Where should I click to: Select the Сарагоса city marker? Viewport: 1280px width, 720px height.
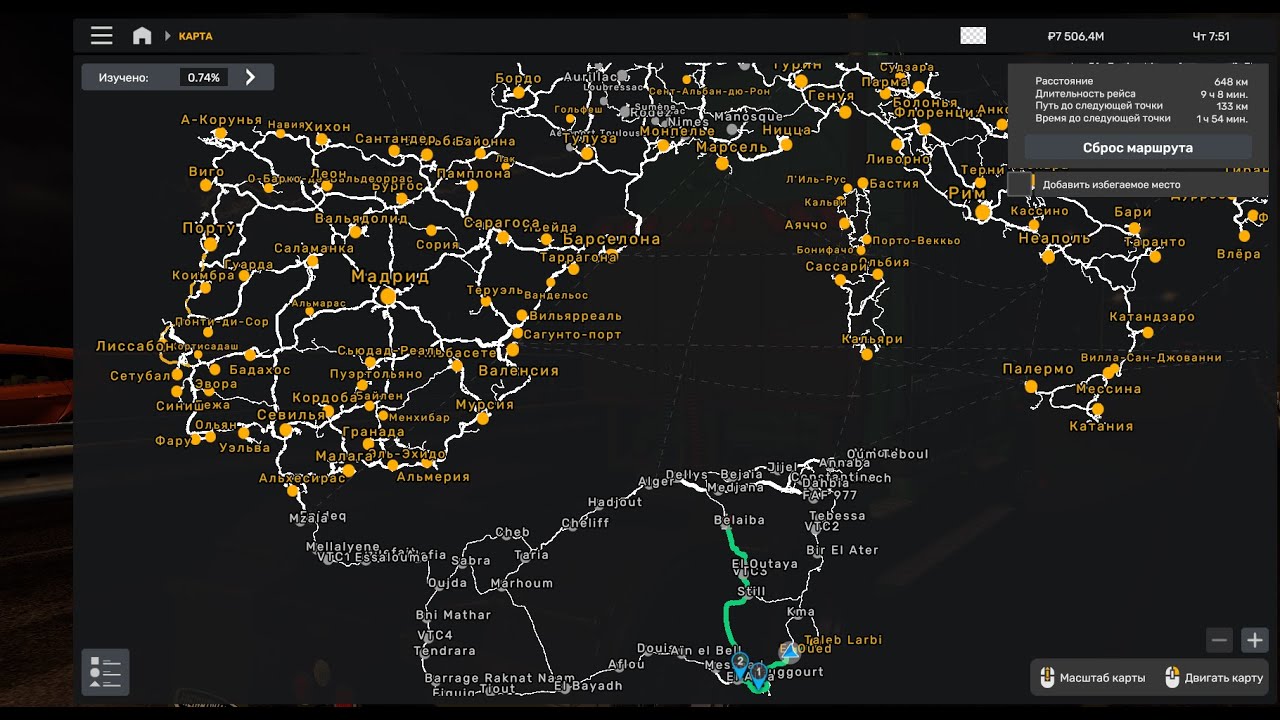[504, 238]
